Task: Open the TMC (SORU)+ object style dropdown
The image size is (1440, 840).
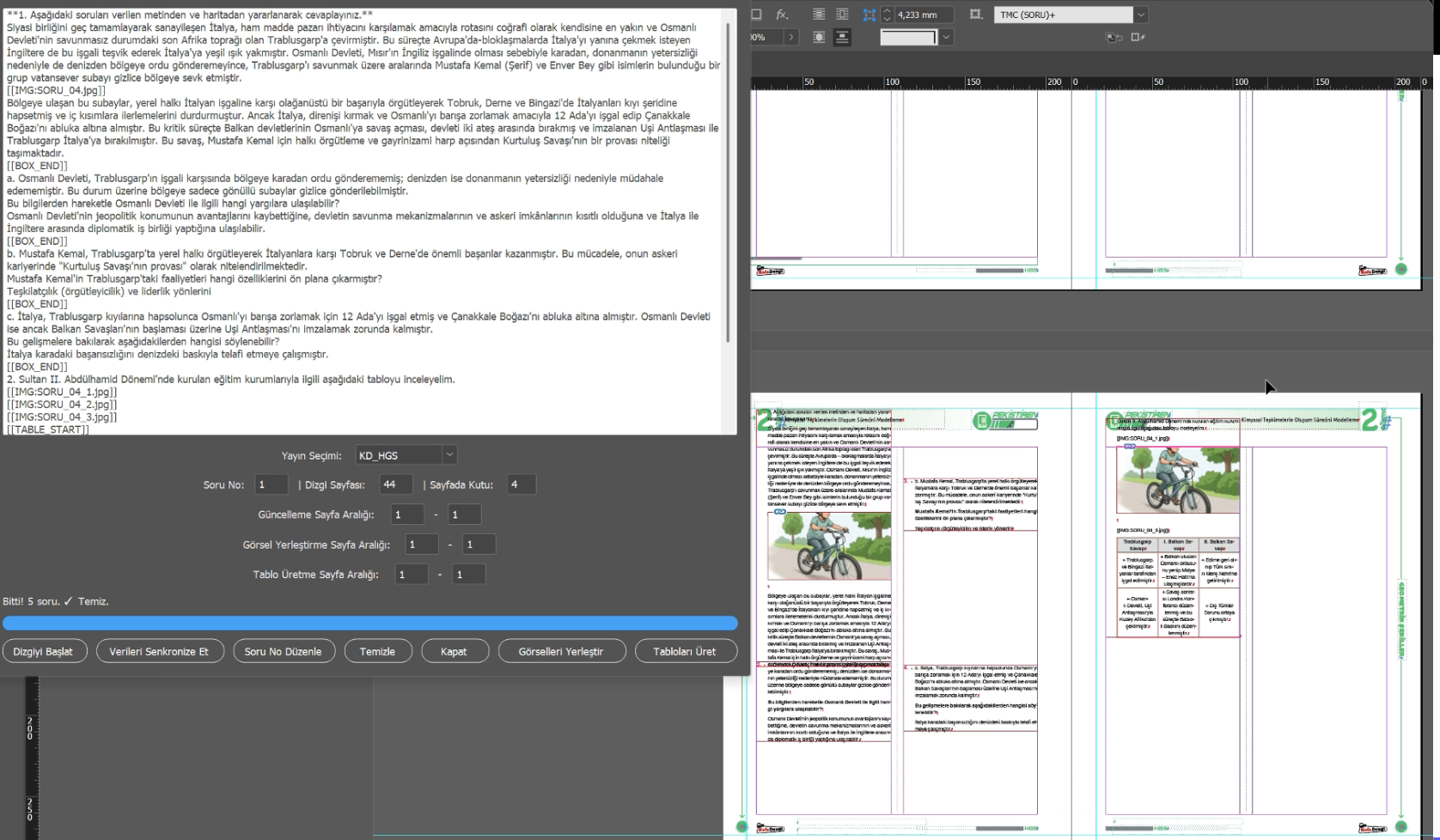Action: [x=1141, y=15]
